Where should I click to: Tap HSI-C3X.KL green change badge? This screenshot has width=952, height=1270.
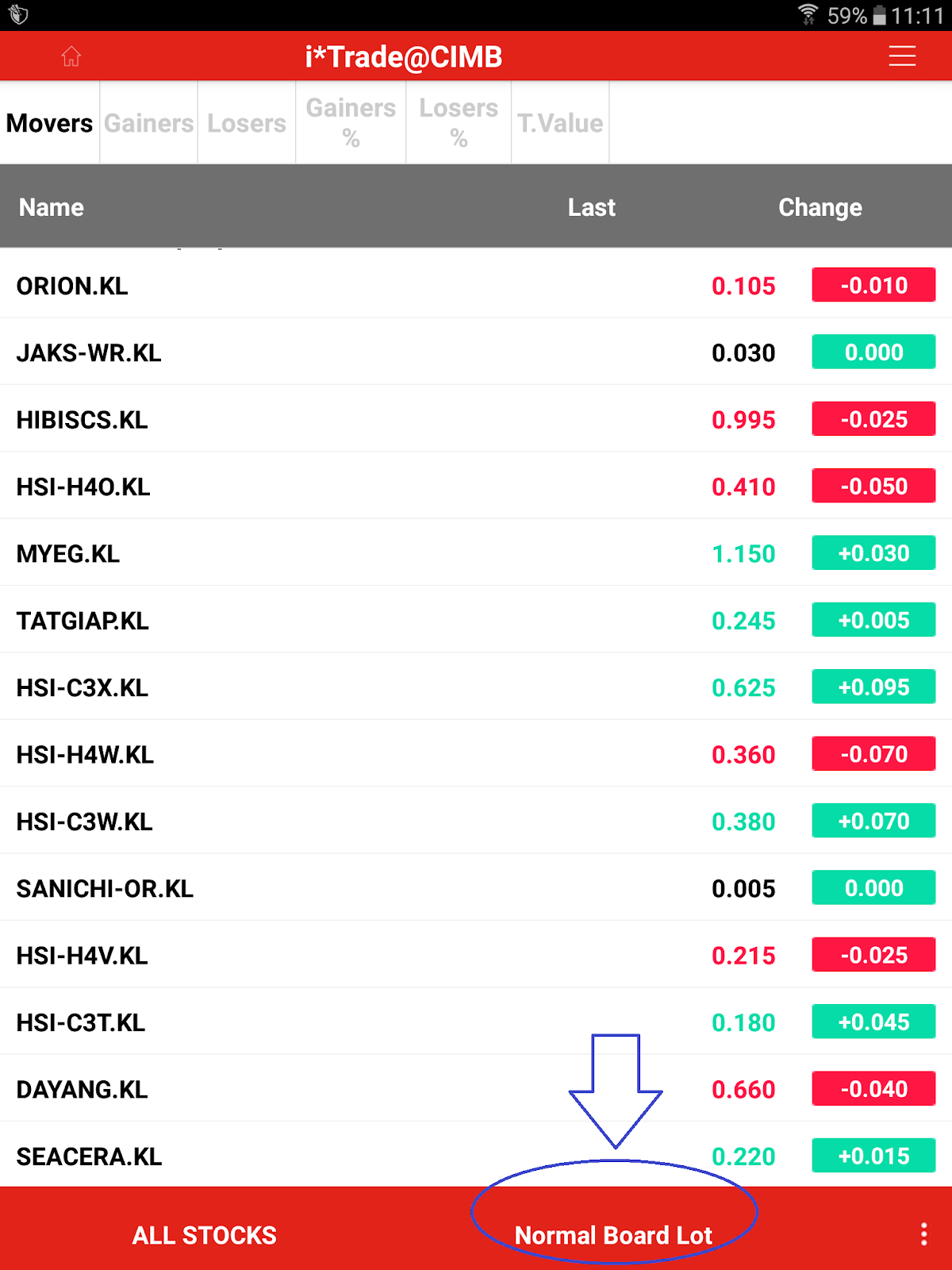pos(873,687)
